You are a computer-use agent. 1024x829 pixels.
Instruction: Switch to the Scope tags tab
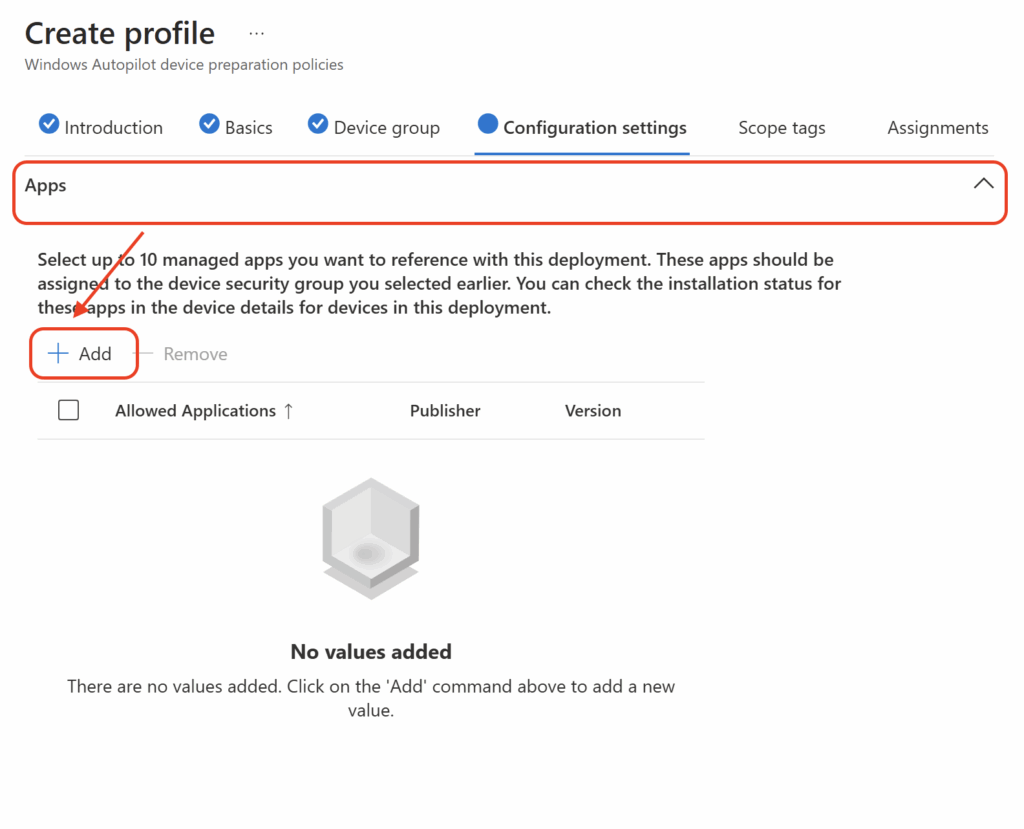tap(782, 127)
